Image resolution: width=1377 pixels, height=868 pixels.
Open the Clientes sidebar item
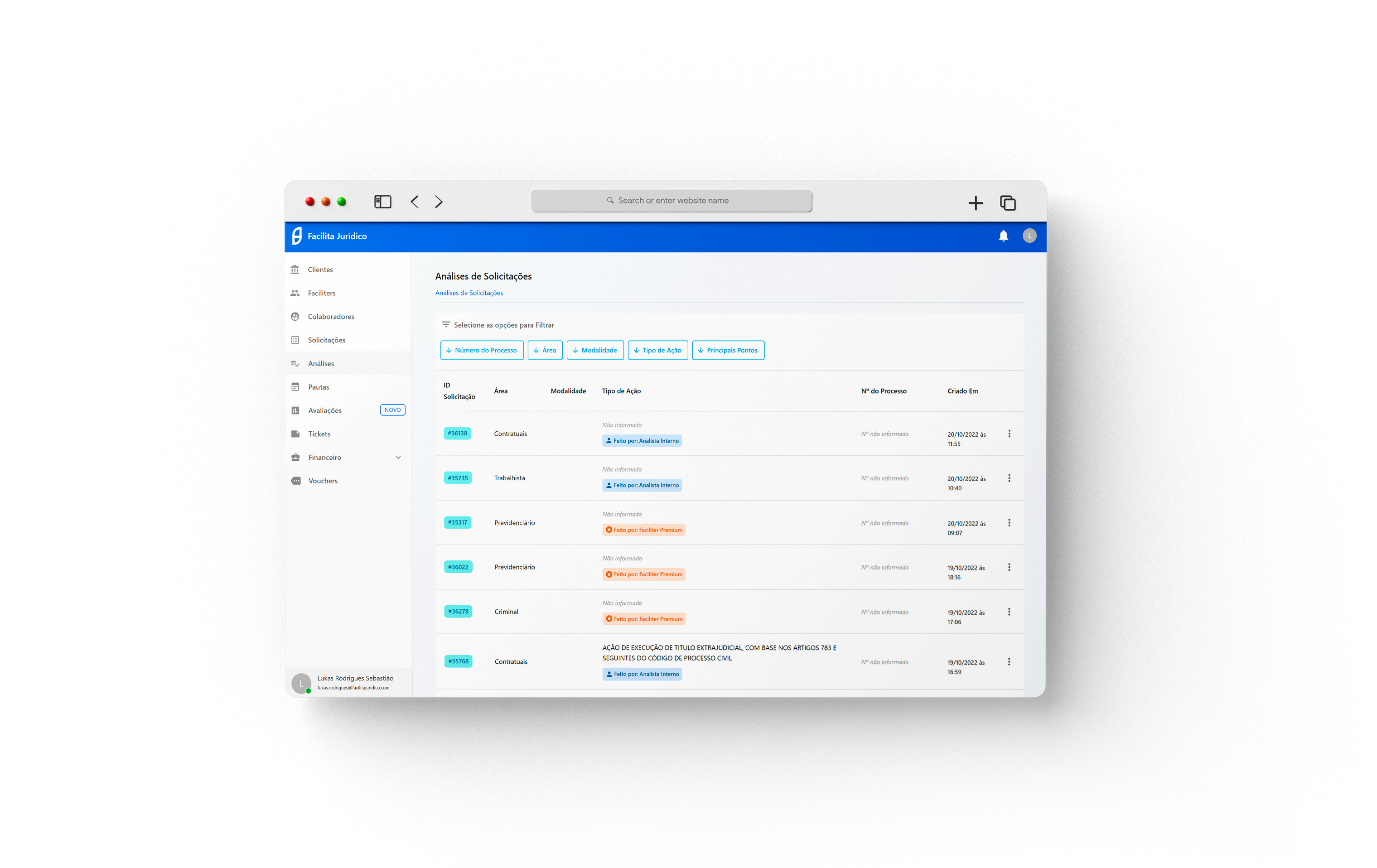tap(319, 269)
